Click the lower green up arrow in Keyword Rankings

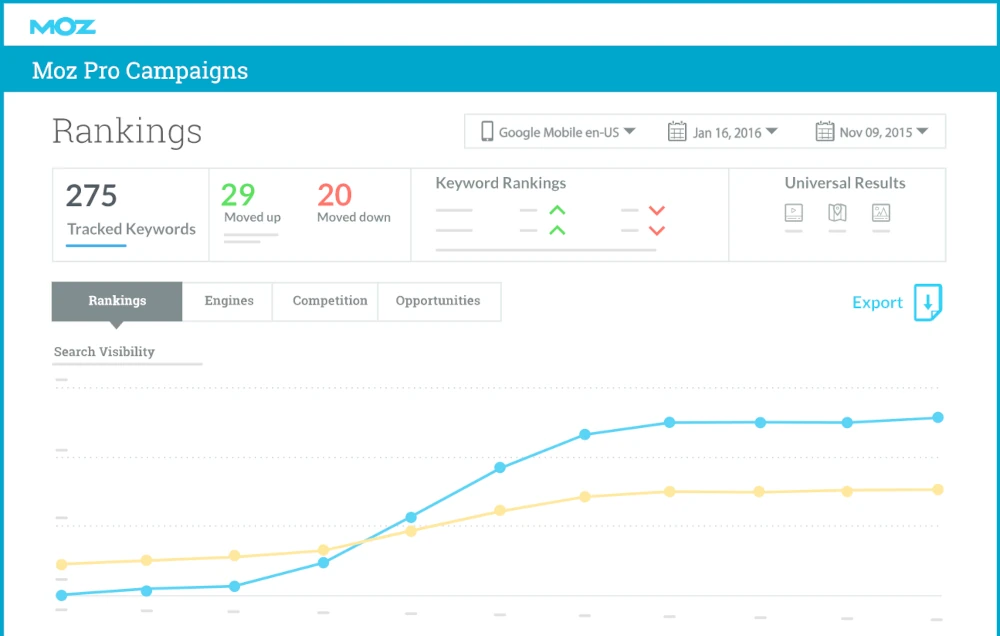pyautogui.click(x=557, y=230)
